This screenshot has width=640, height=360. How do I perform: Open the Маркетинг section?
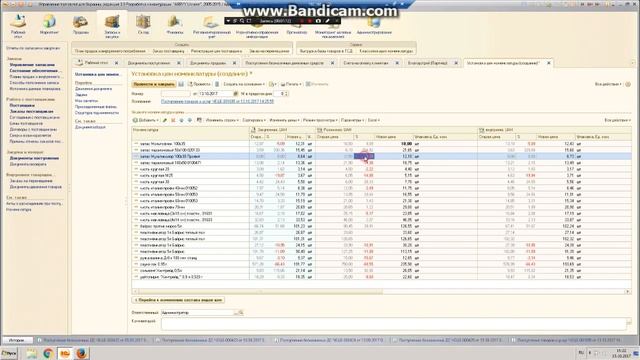49,24
